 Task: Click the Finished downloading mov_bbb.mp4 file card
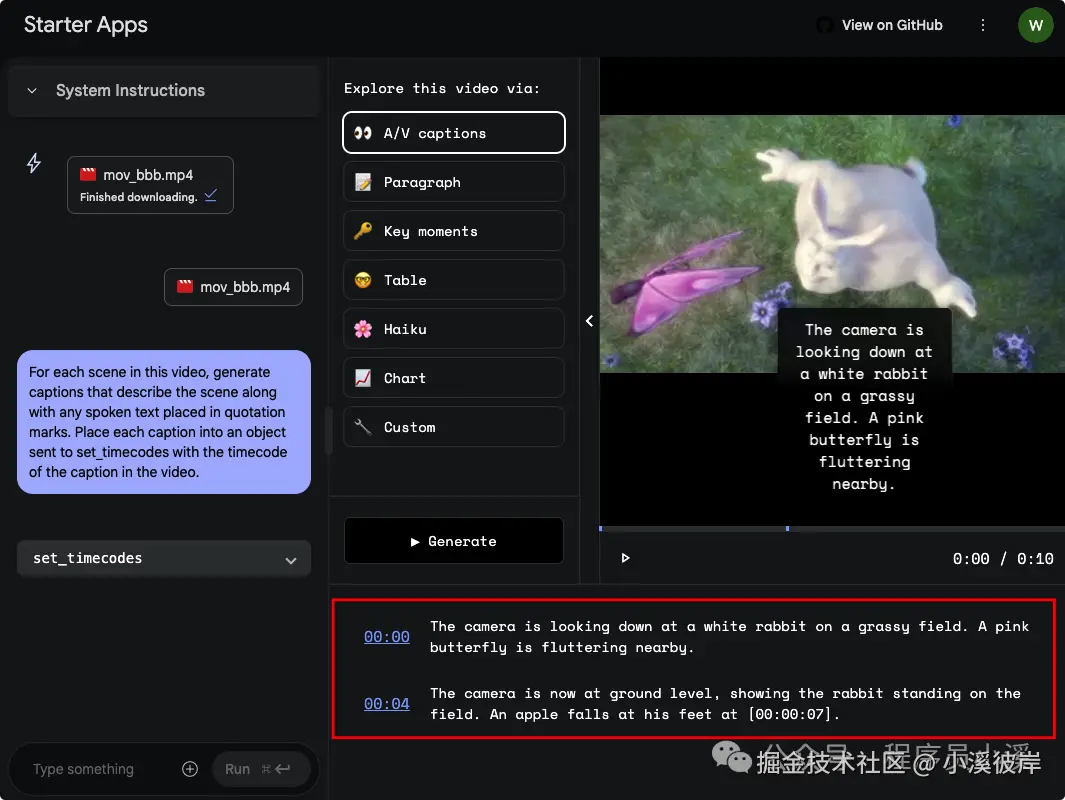coord(150,185)
